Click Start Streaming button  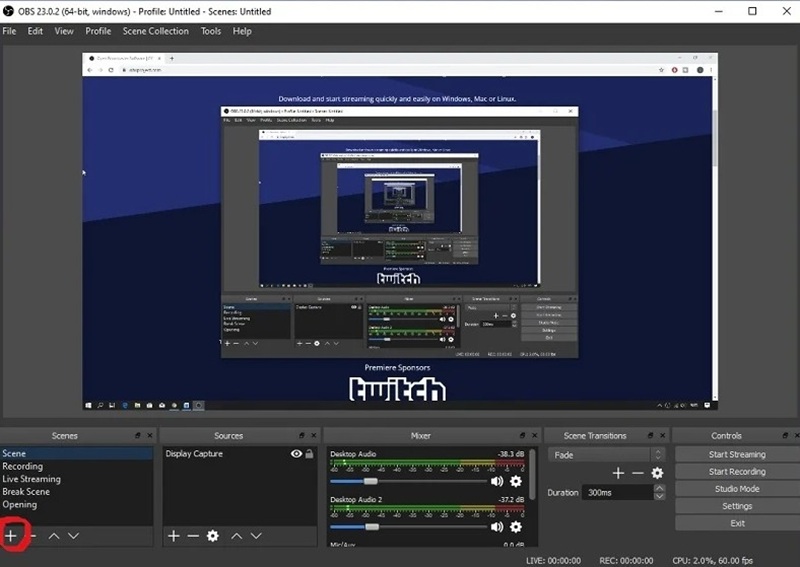pos(737,454)
